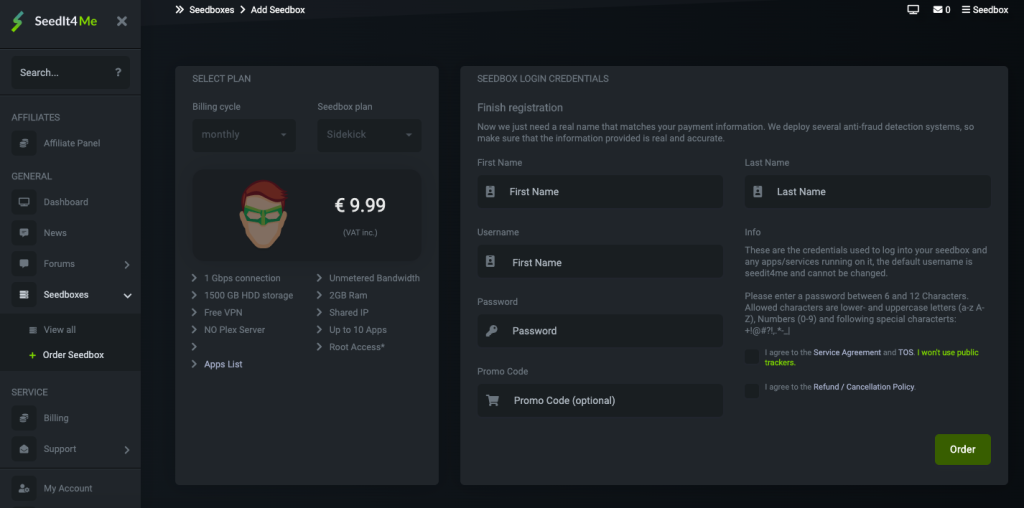Click the Add Seedbox breadcrumb

pyautogui.click(x=278, y=10)
